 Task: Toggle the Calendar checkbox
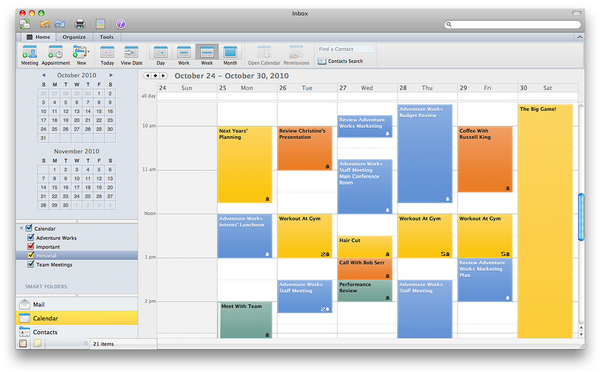coord(29,228)
